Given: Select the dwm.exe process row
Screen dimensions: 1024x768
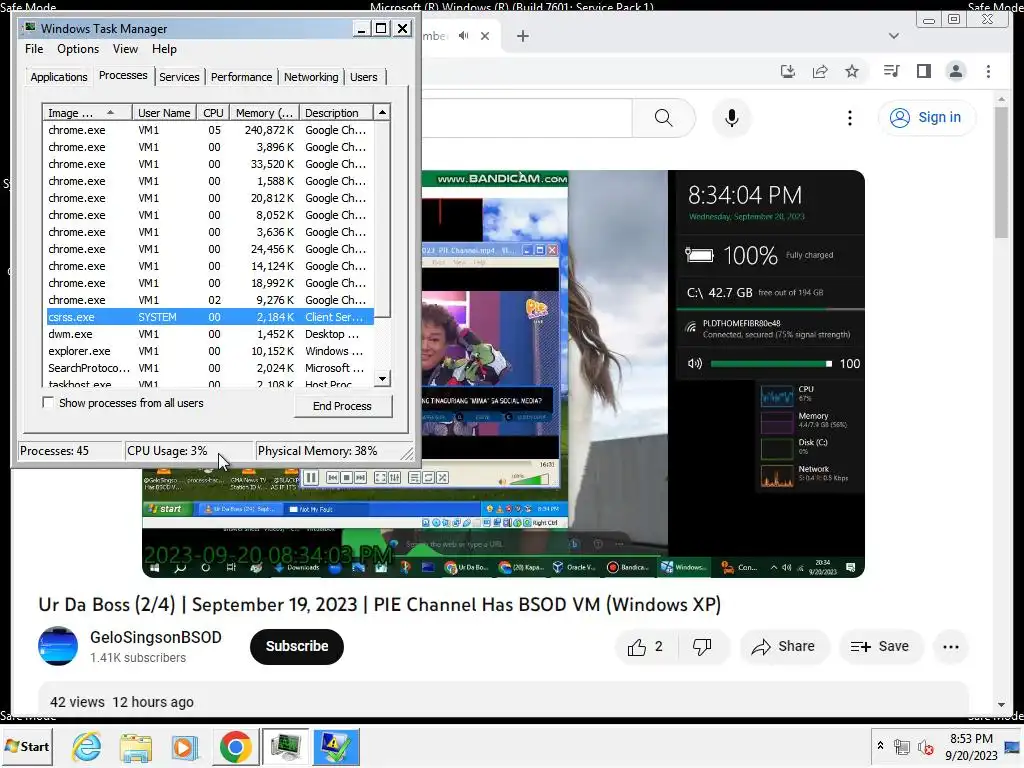Looking at the screenshot, I should coord(210,334).
